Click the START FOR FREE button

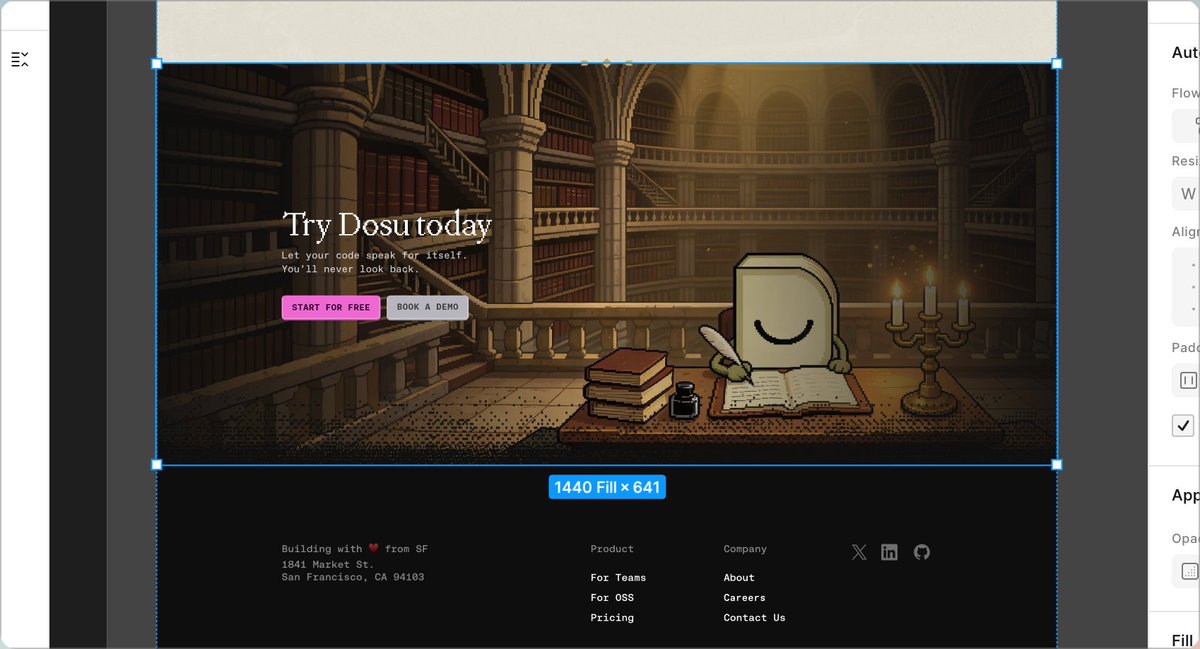[331, 308]
